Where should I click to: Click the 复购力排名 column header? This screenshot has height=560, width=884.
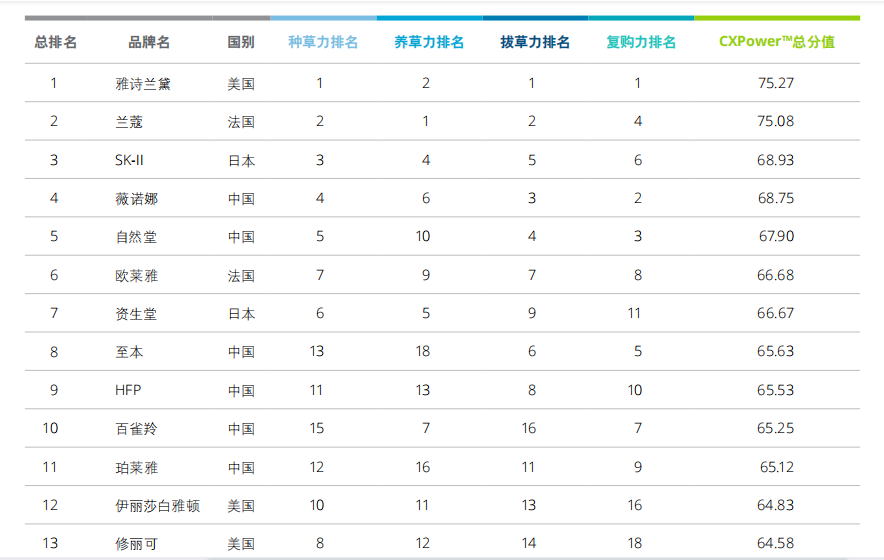click(x=641, y=42)
